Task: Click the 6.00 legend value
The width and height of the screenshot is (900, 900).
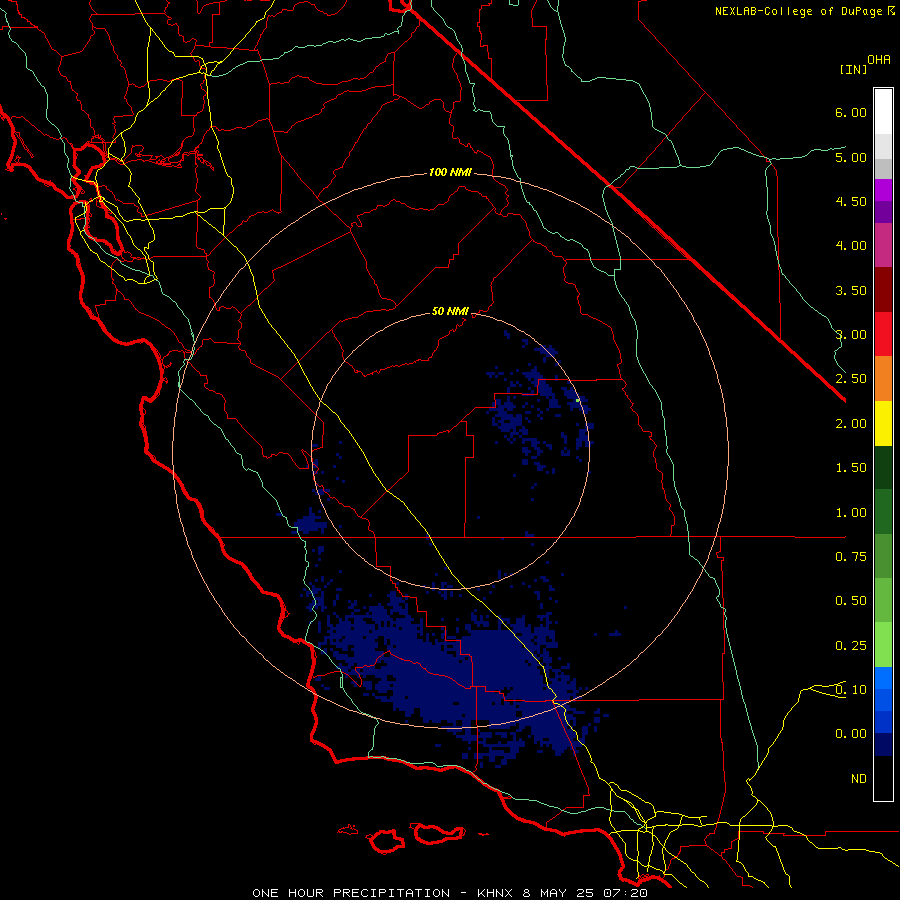Action: pos(851,112)
